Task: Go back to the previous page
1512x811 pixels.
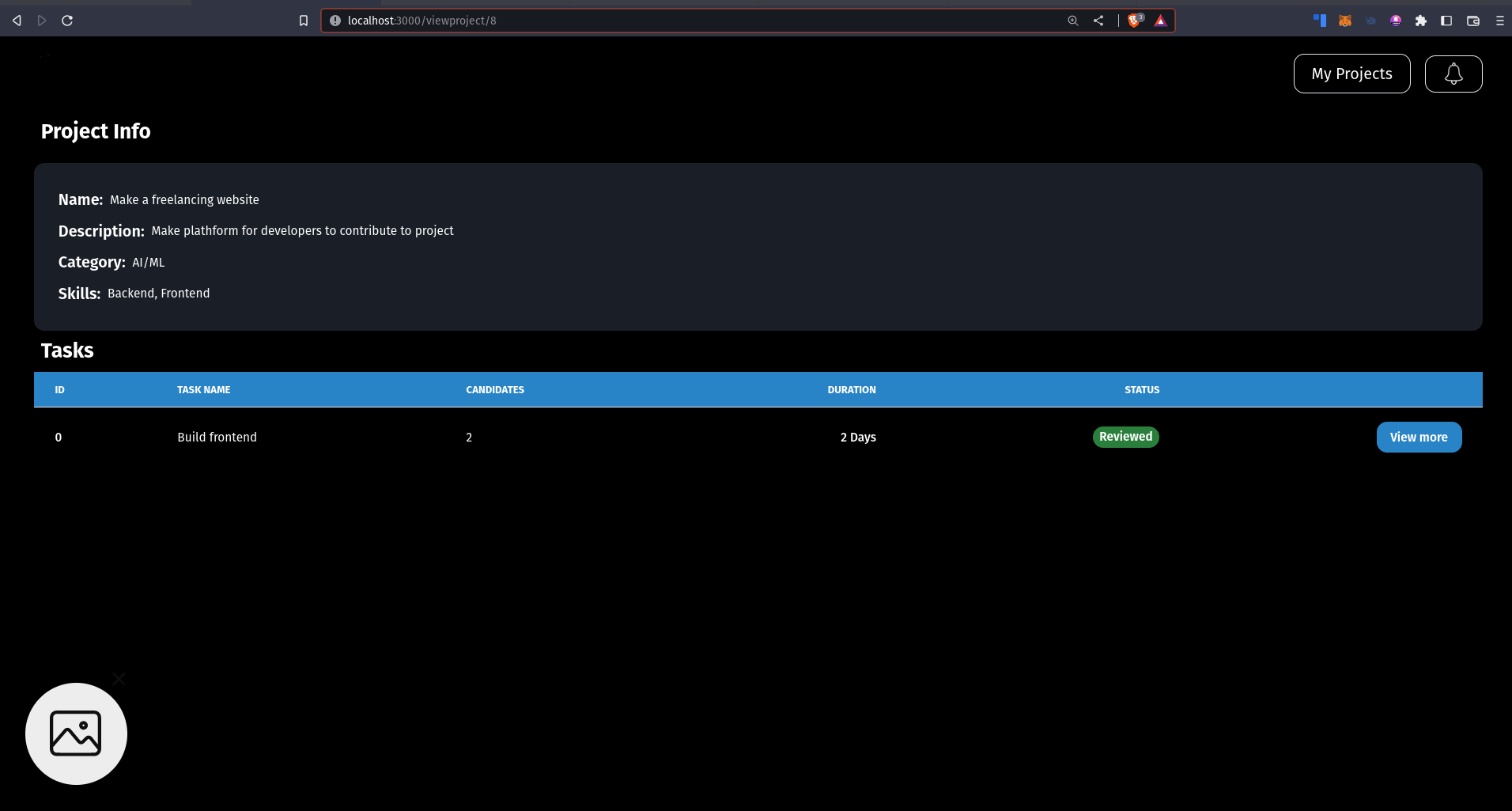Action: (x=17, y=21)
